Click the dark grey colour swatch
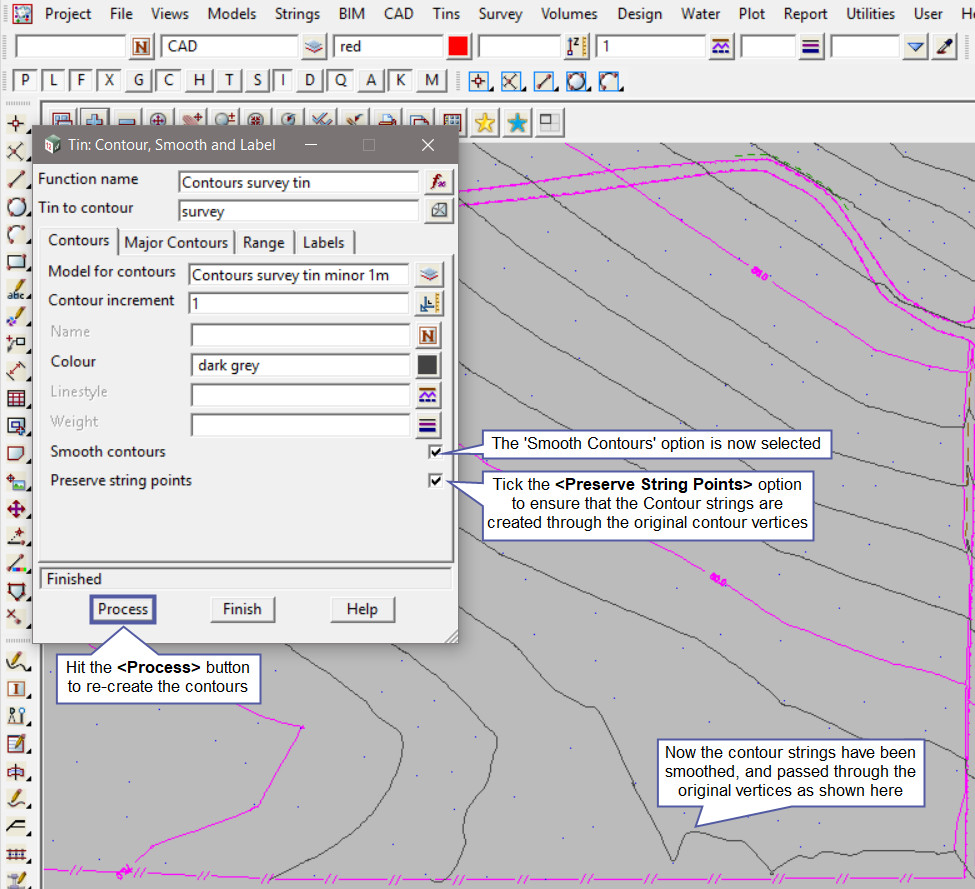Screen dimensions: 975x889 pos(428,365)
